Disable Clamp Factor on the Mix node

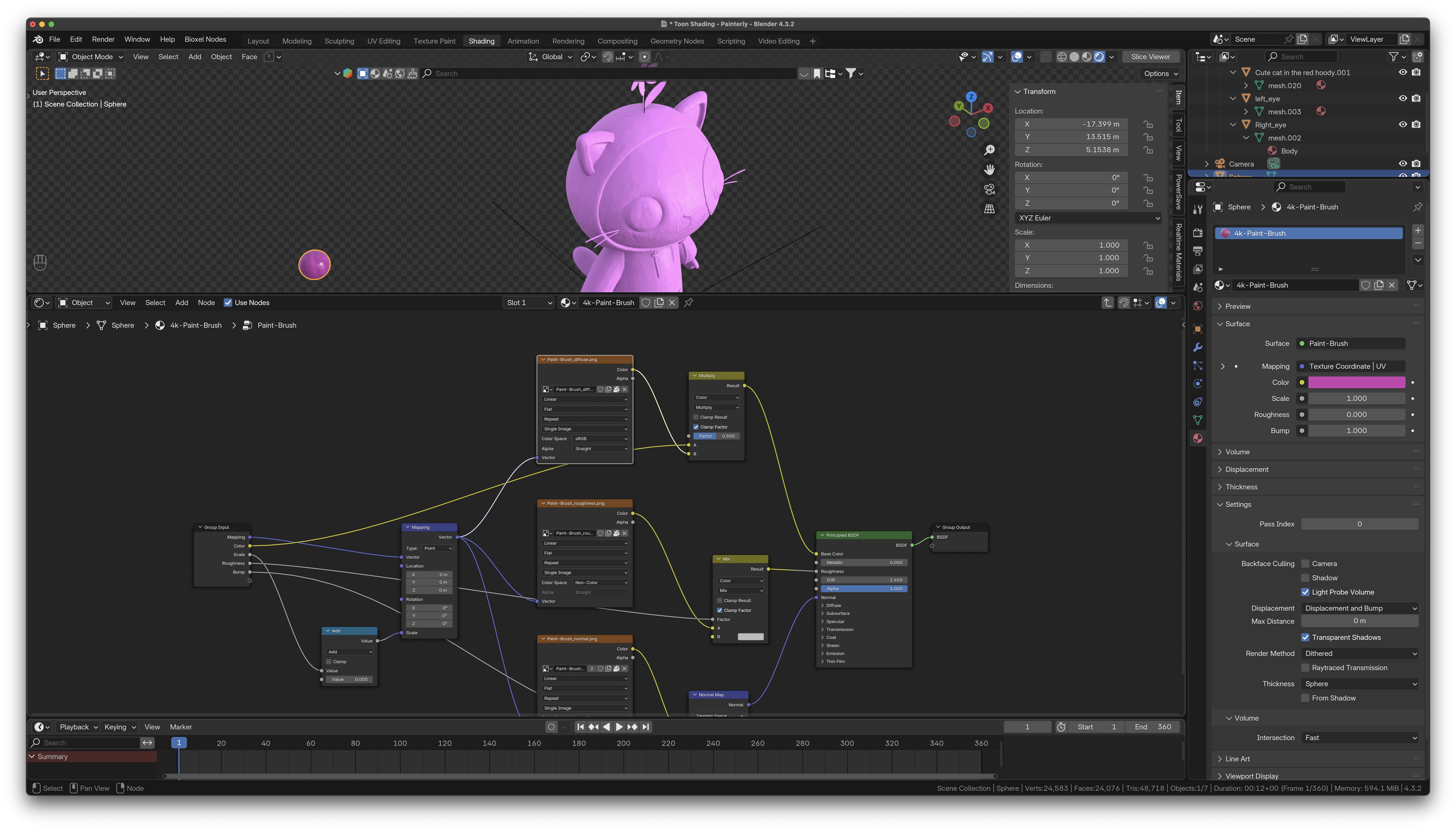[x=719, y=610]
